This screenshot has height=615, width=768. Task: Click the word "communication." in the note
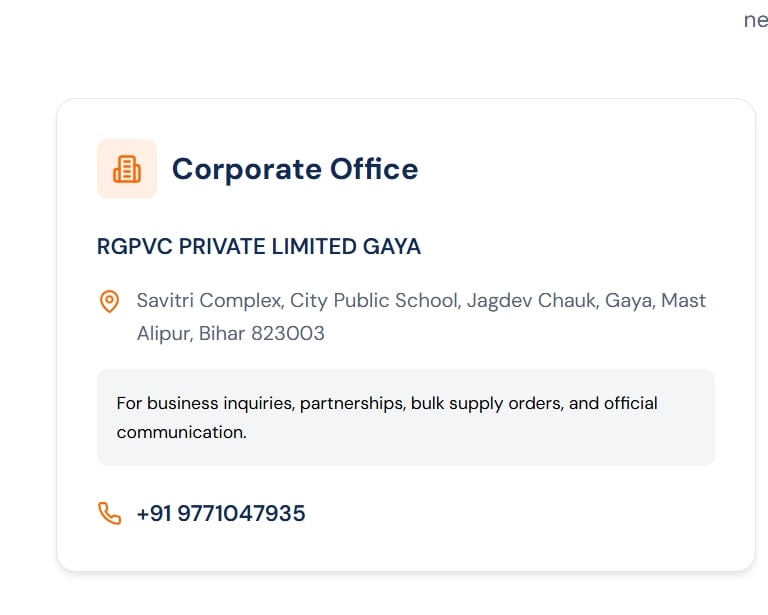[x=181, y=433]
